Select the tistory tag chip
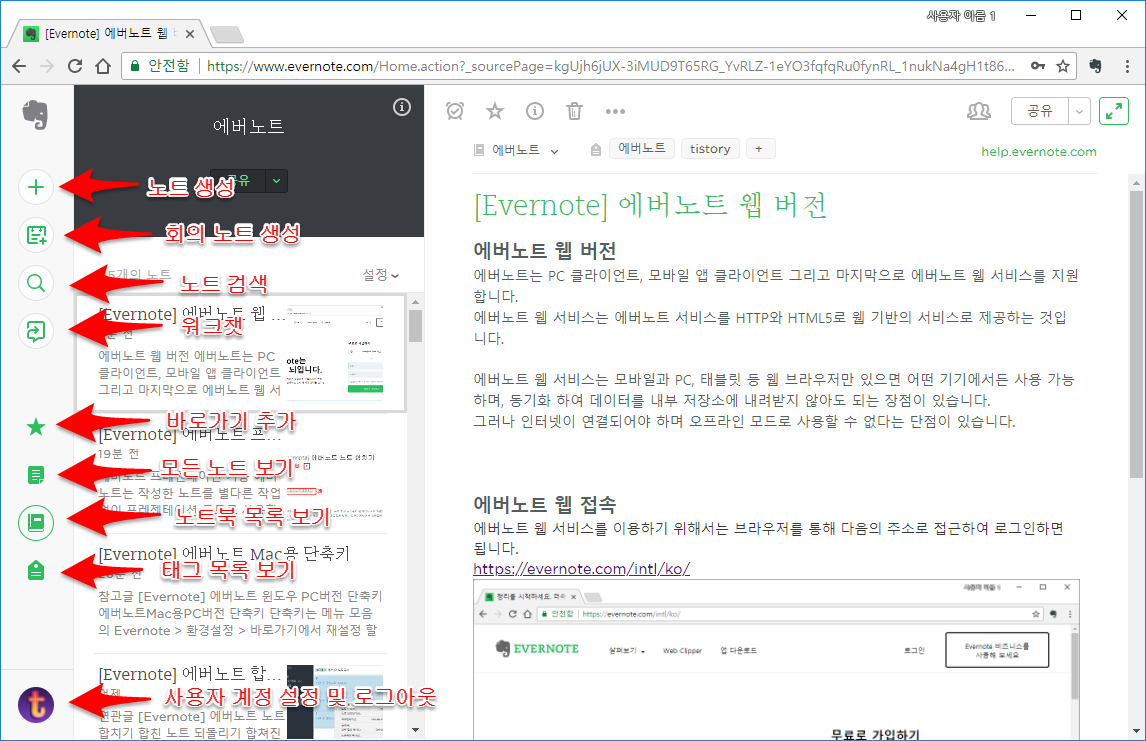This screenshot has height=741, width=1146. pos(710,148)
